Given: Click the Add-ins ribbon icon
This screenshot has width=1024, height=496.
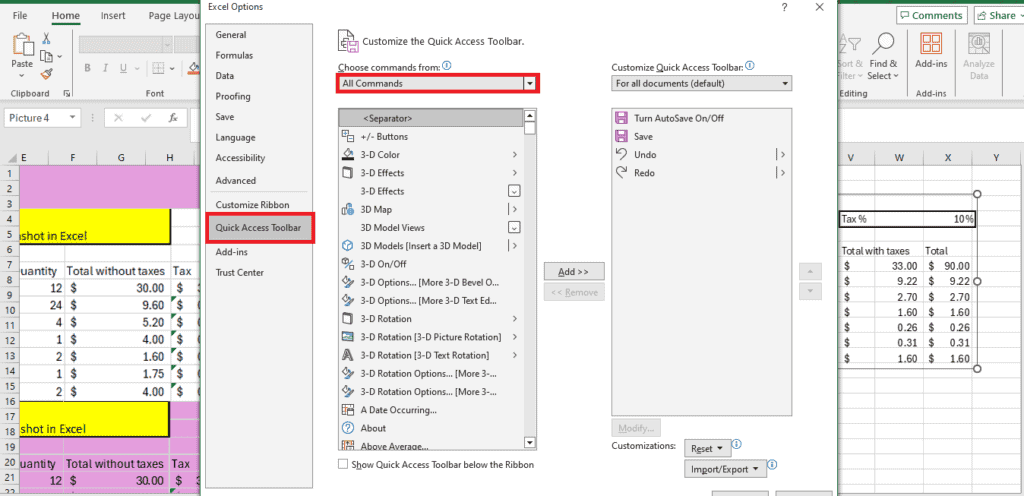Looking at the screenshot, I should 931,44.
